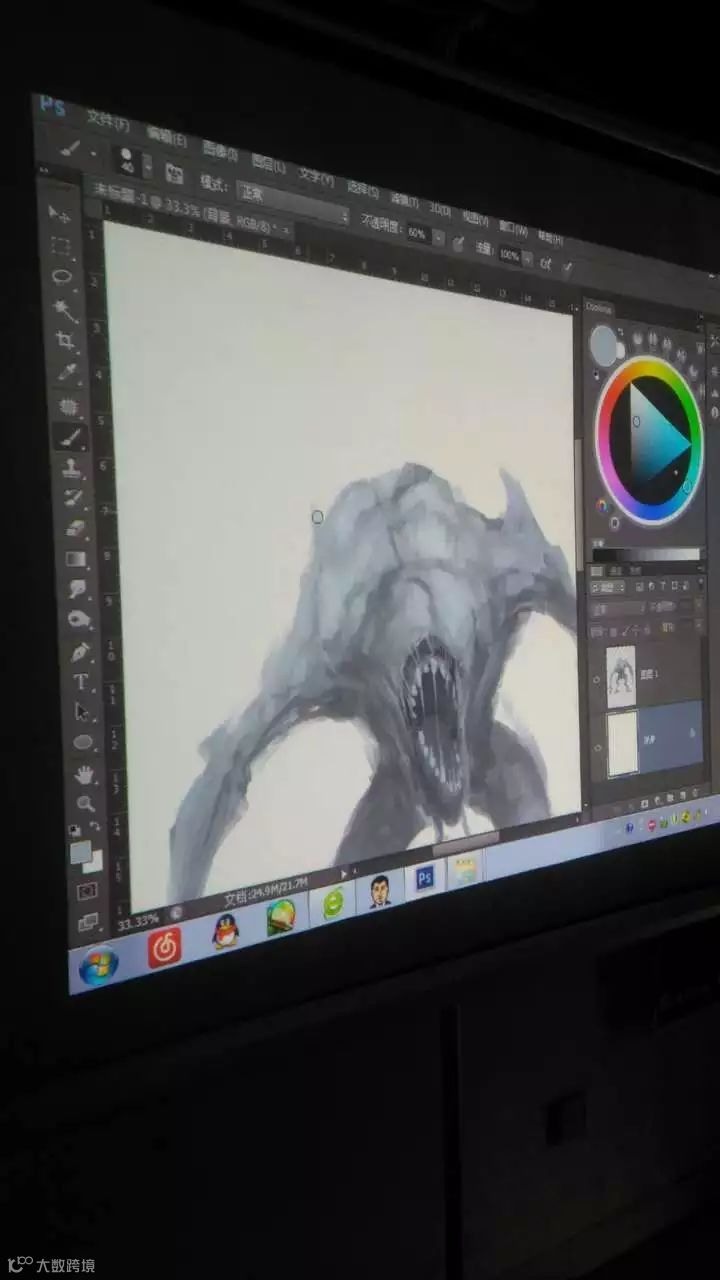Select the Zoom tool
Image resolution: width=720 pixels, height=1280 pixels.
(x=86, y=803)
